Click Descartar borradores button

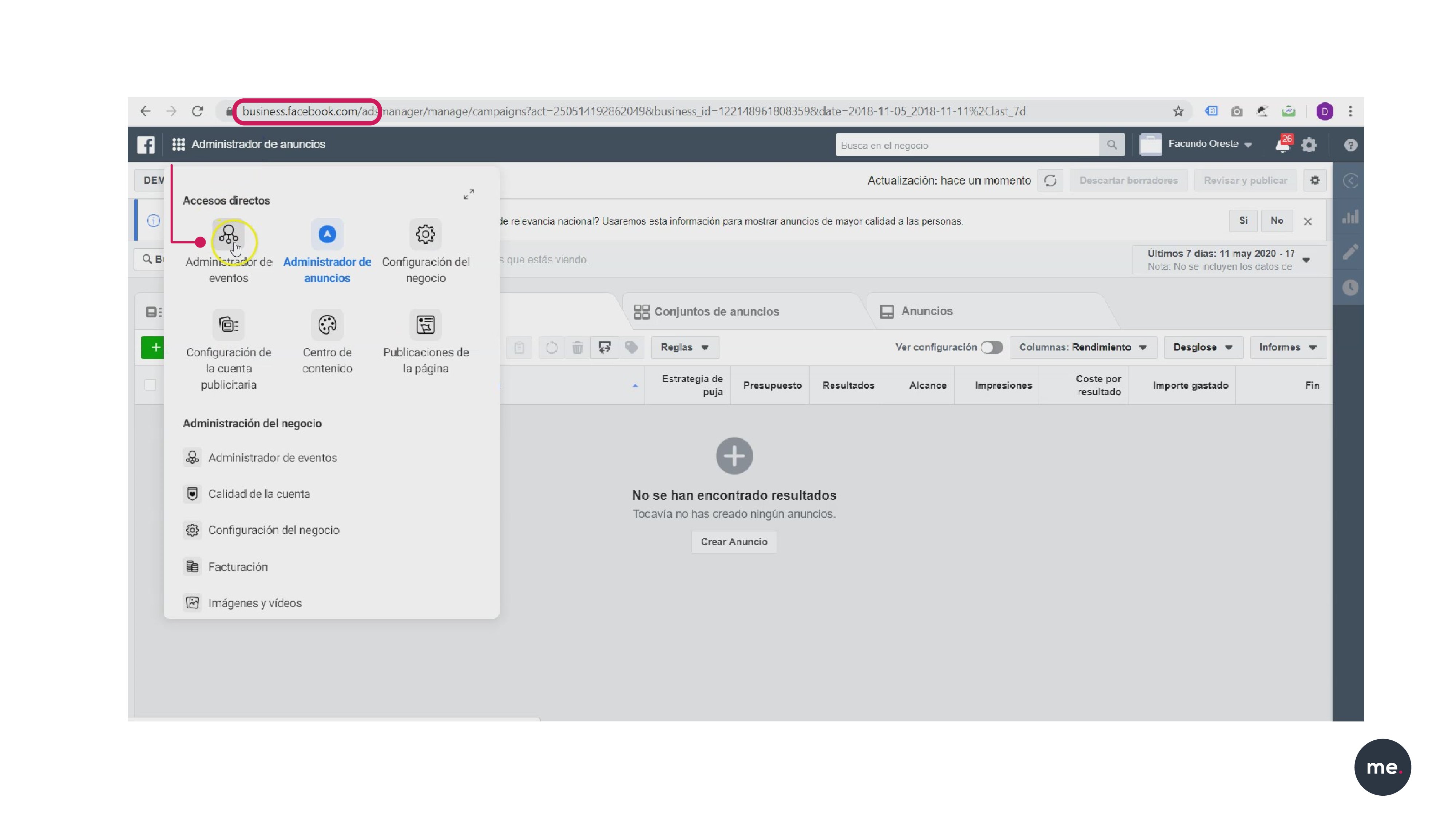click(x=1128, y=180)
